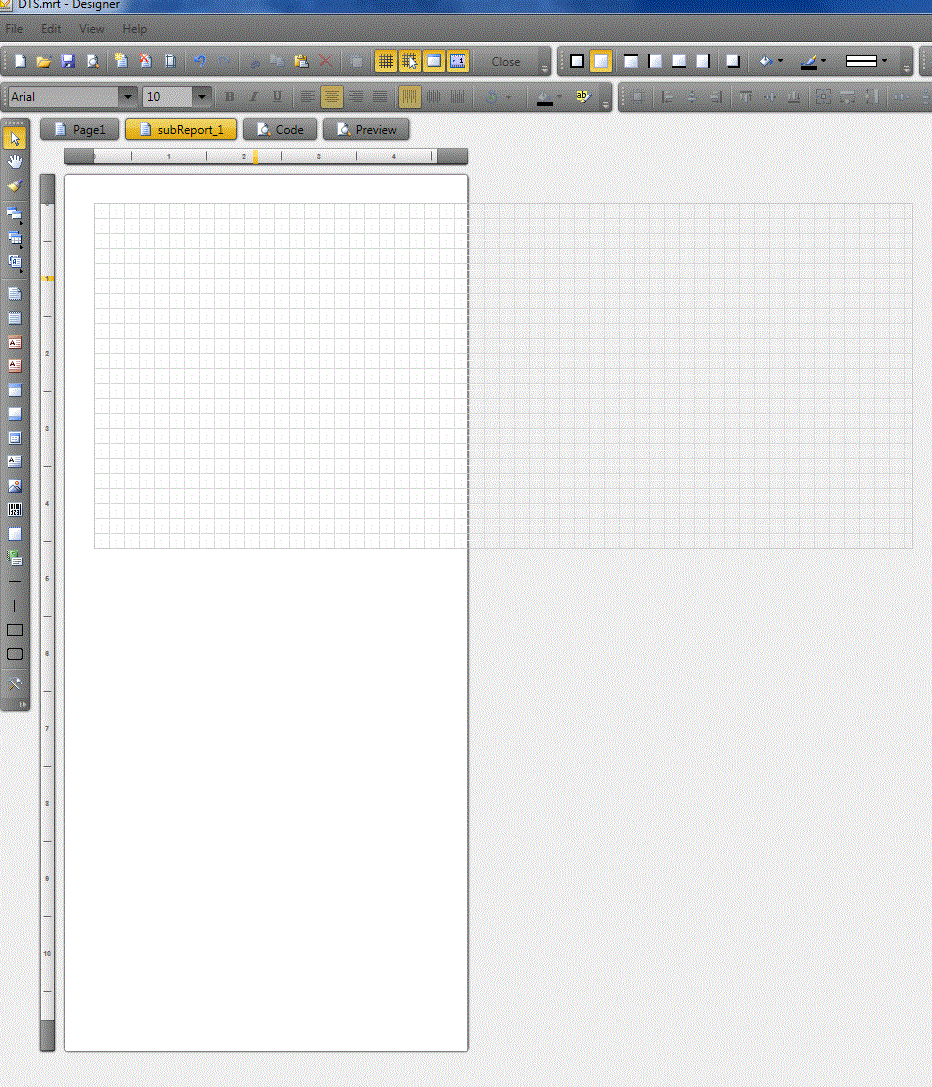Click the horizontal ruler yellow marker
Image resolution: width=932 pixels, height=1087 pixels.
pyautogui.click(x=255, y=157)
